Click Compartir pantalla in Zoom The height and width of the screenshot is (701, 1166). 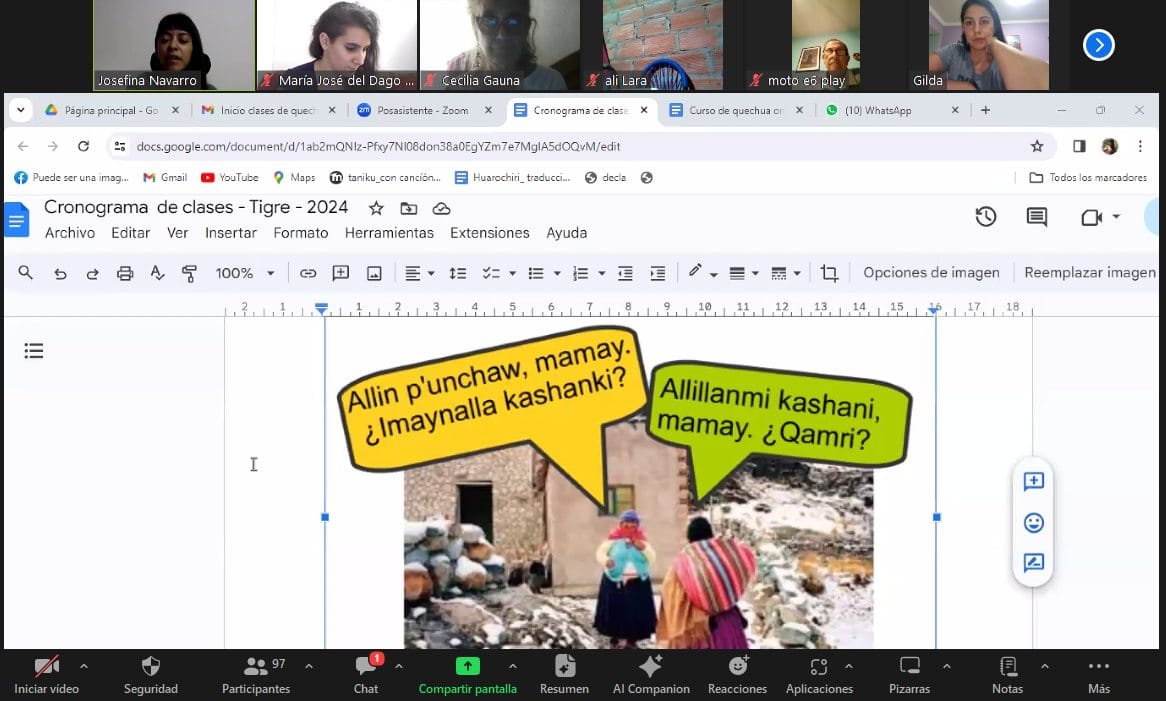pos(467,674)
